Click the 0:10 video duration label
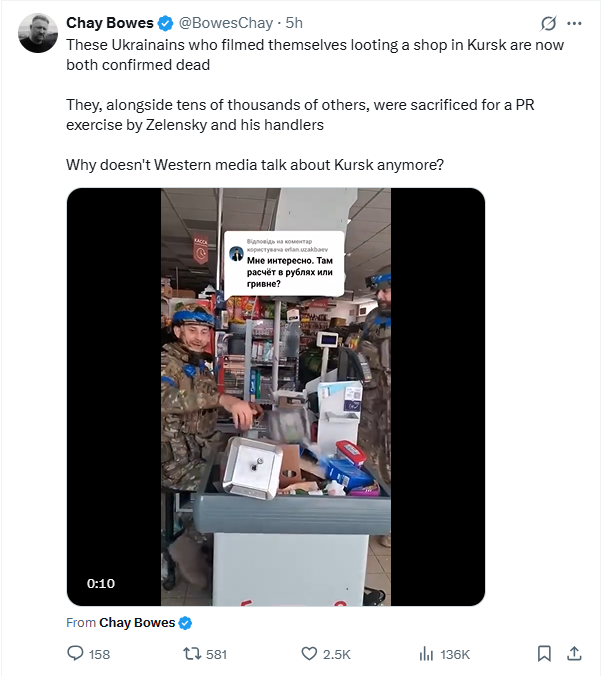 (101, 584)
